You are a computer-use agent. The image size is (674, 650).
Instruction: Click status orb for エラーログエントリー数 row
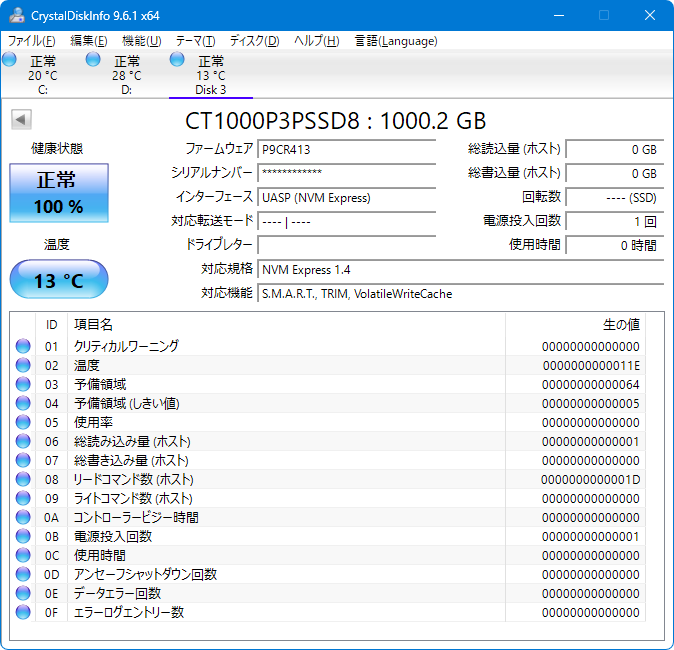pyautogui.click(x=23, y=612)
